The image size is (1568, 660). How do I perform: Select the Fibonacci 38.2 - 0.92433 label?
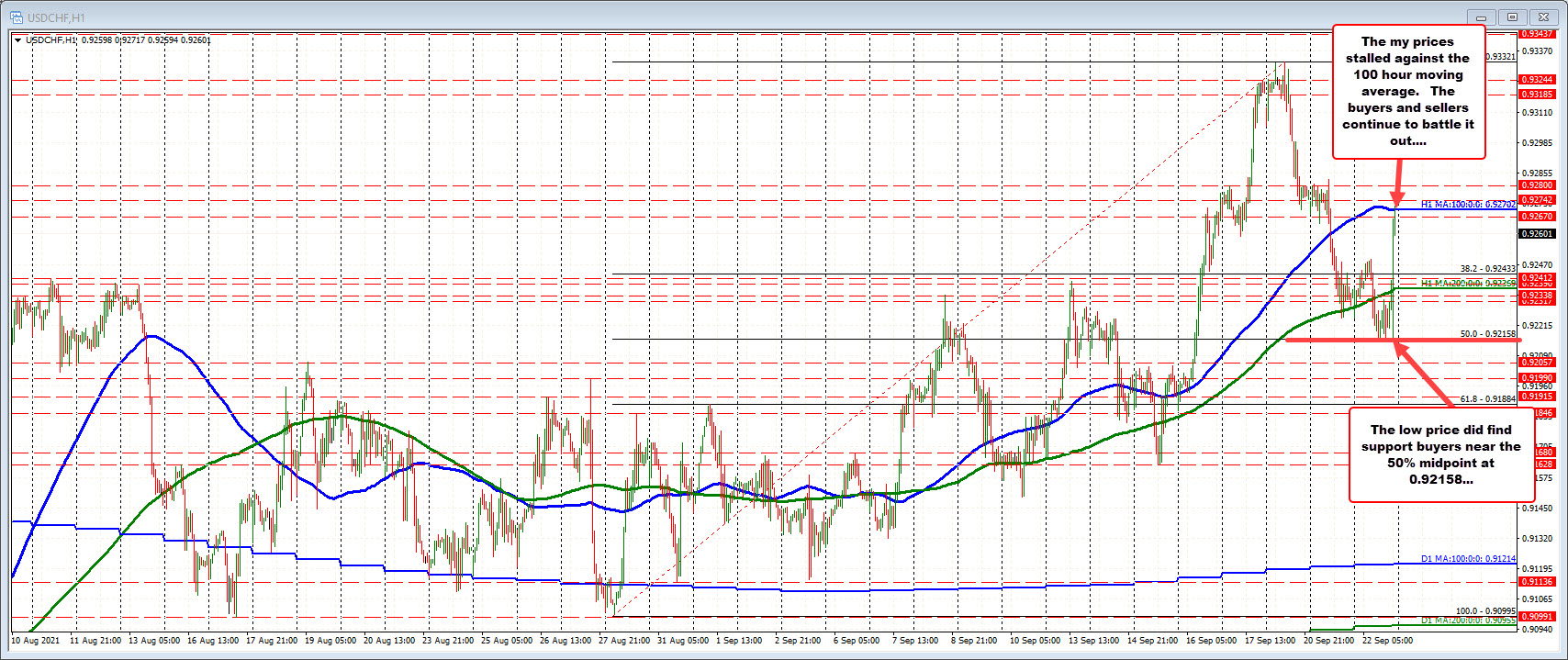point(1488,269)
